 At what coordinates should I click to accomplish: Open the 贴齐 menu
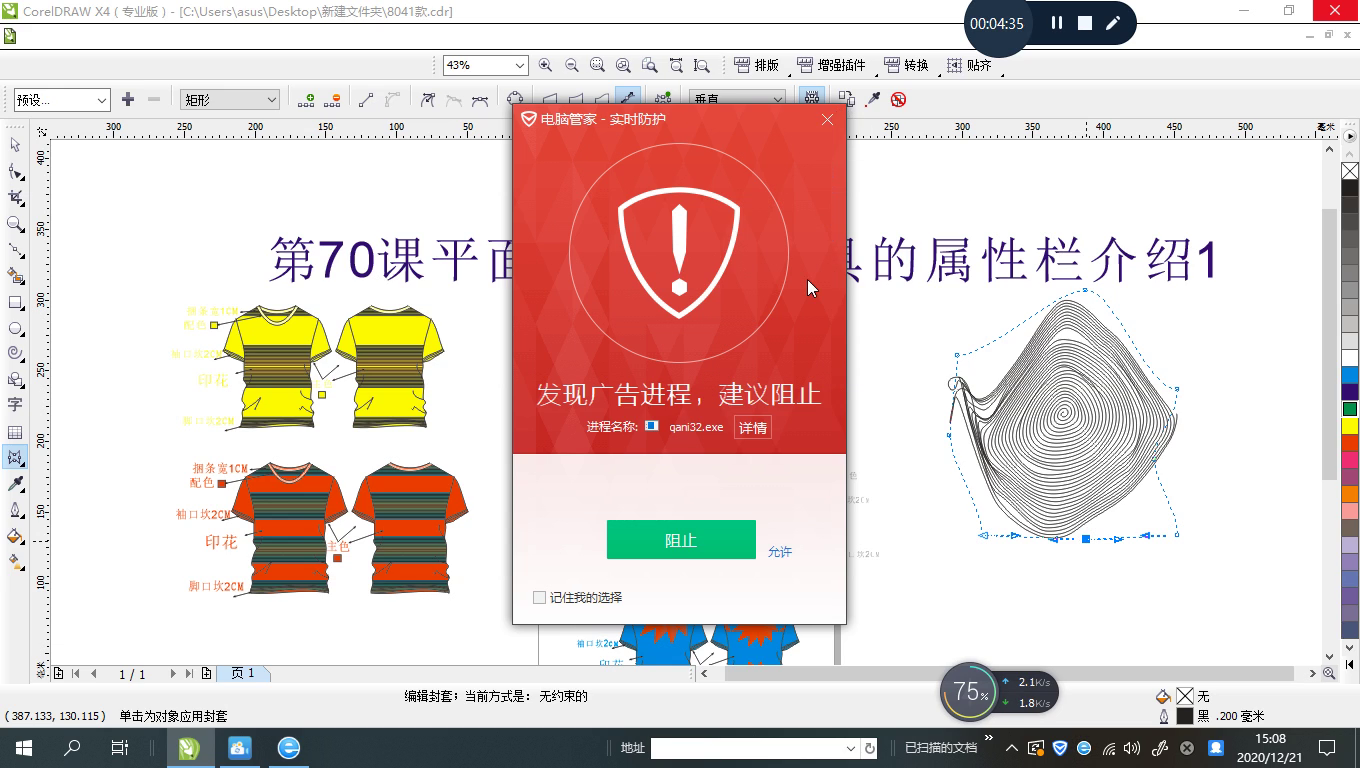pyautogui.click(x=970, y=65)
